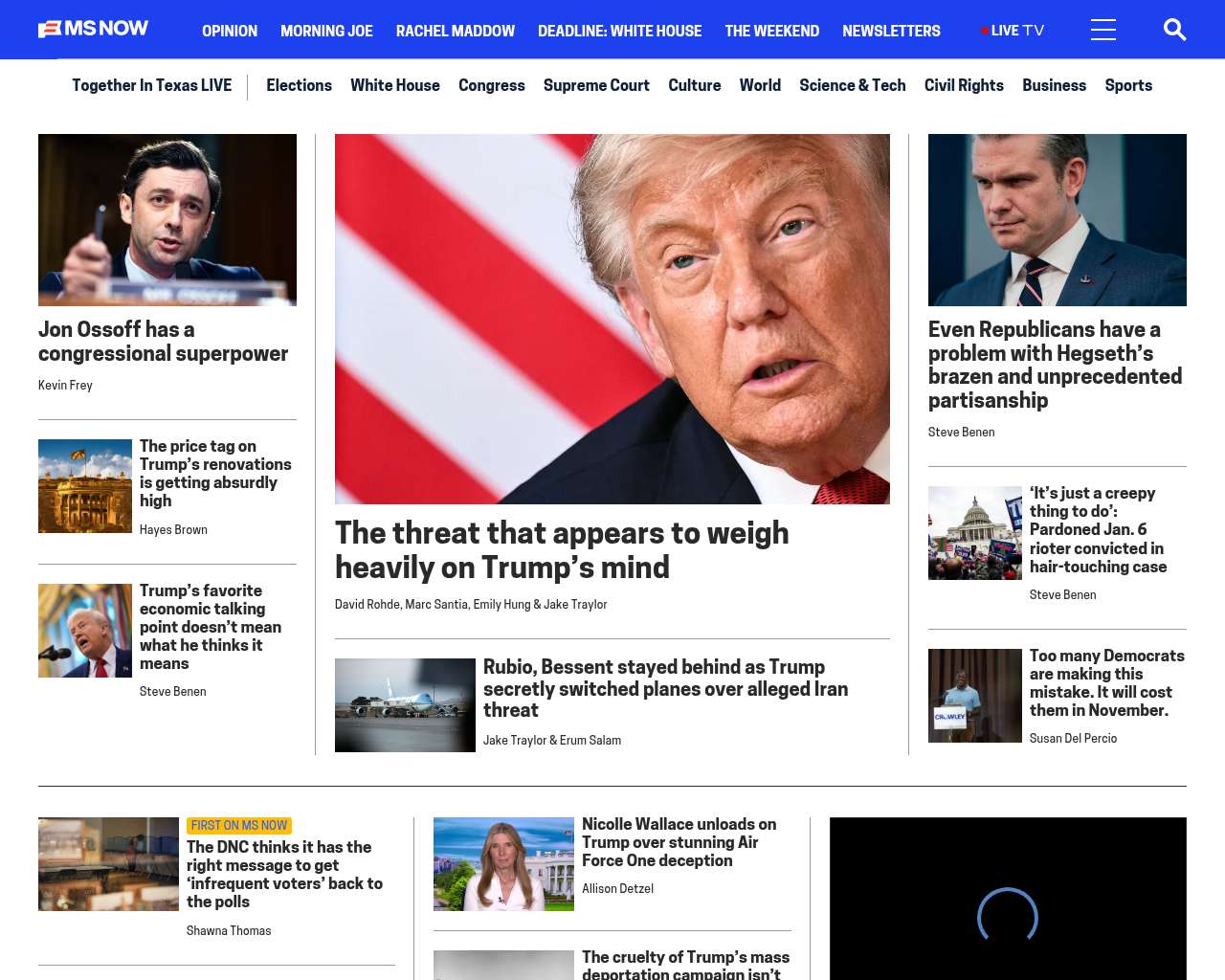The width and height of the screenshot is (1225, 980).
Task: Open the Democrats podium speaker thumbnail
Action: pyautogui.click(x=975, y=696)
